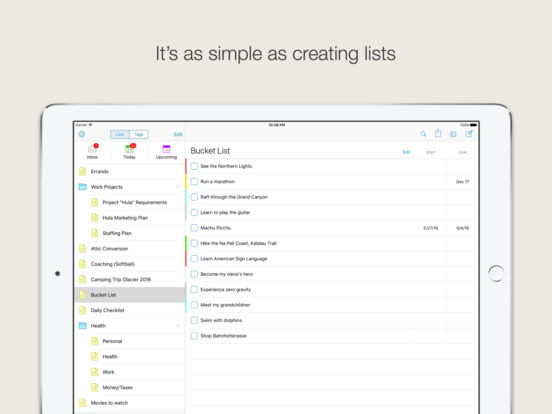Open the settings gear icon

pyautogui.click(x=82, y=134)
